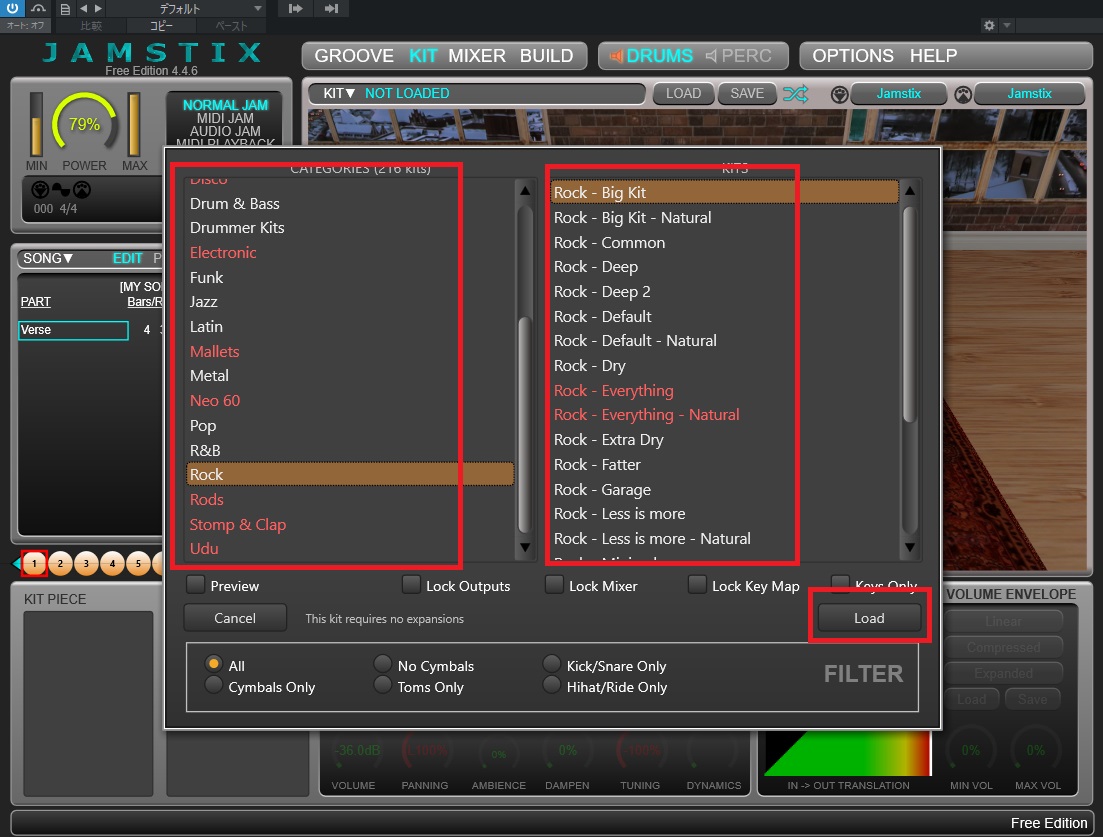Image resolution: width=1103 pixels, height=837 pixels.
Task: Click the POWER percentage dial
Action: coord(83,125)
